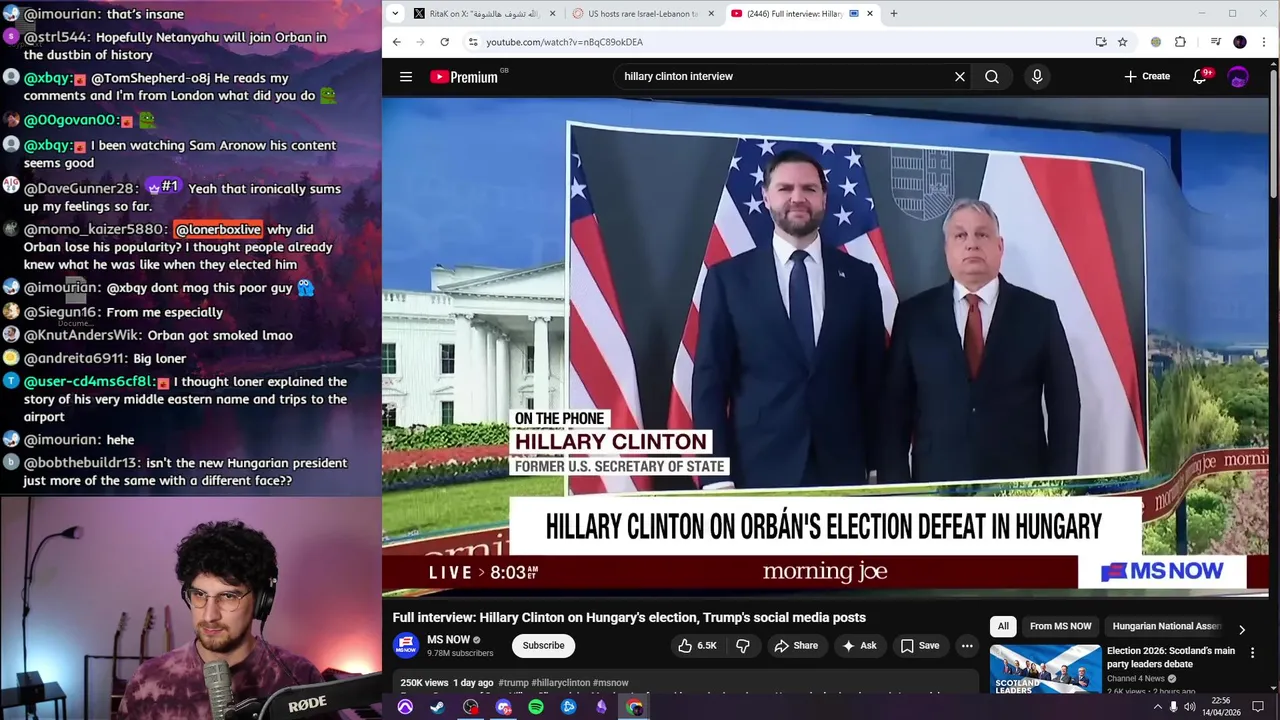Open options for Scotland debate video
1280x720 pixels.
coord(1252,652)
